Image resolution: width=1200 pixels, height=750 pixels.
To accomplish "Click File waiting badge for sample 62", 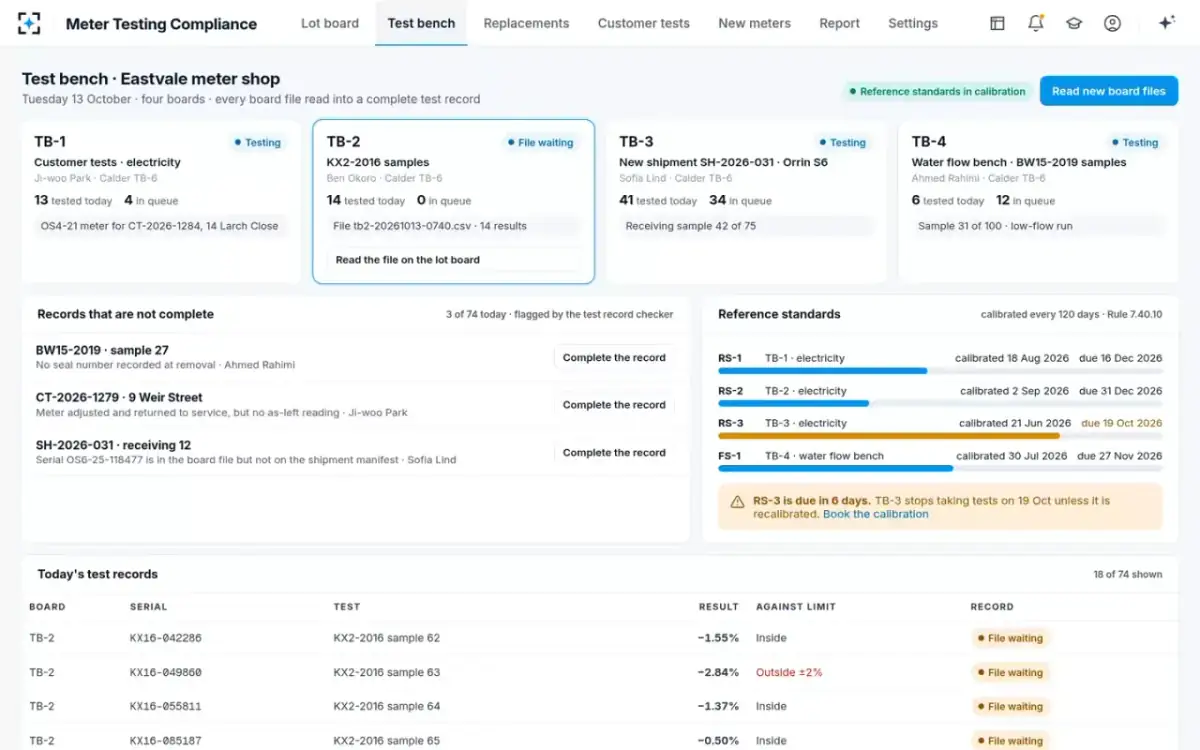I will [1010, 638].
